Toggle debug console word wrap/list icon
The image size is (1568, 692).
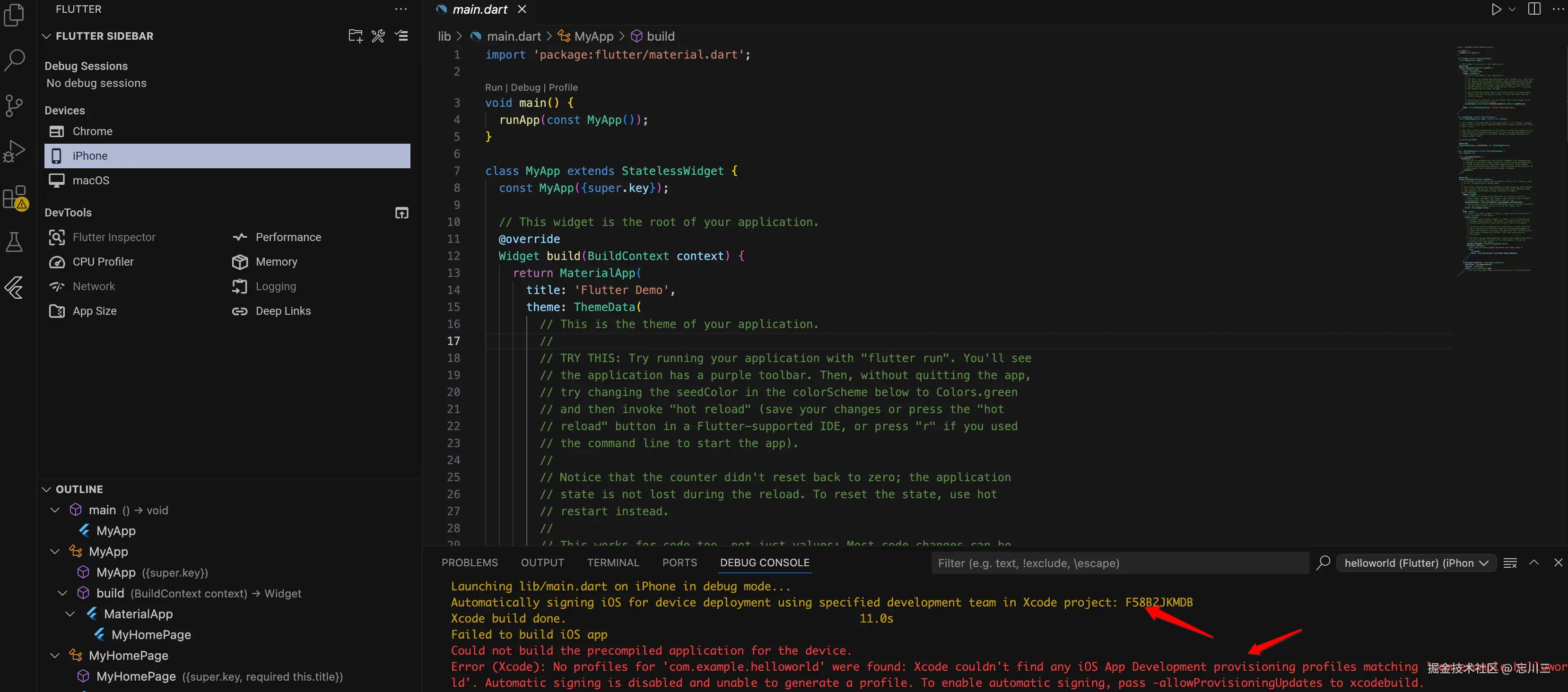click(1509, 563)
